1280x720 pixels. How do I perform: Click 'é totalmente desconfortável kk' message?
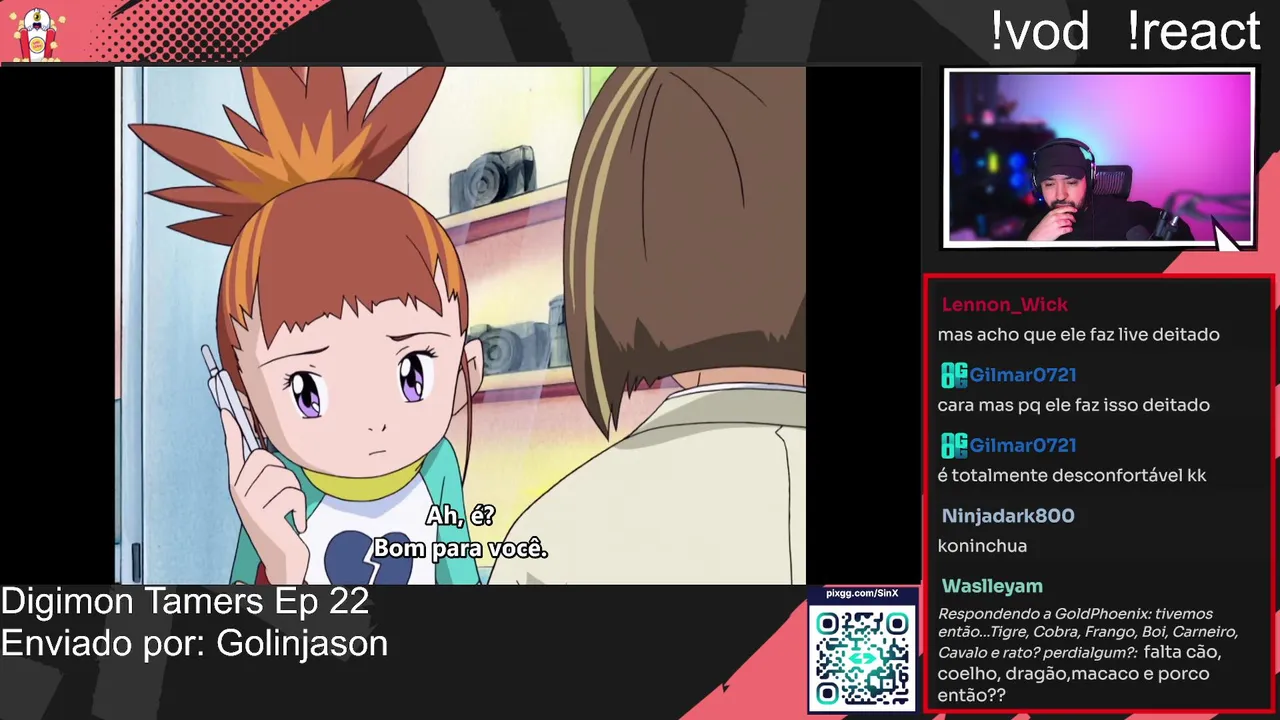point(1072,475)
